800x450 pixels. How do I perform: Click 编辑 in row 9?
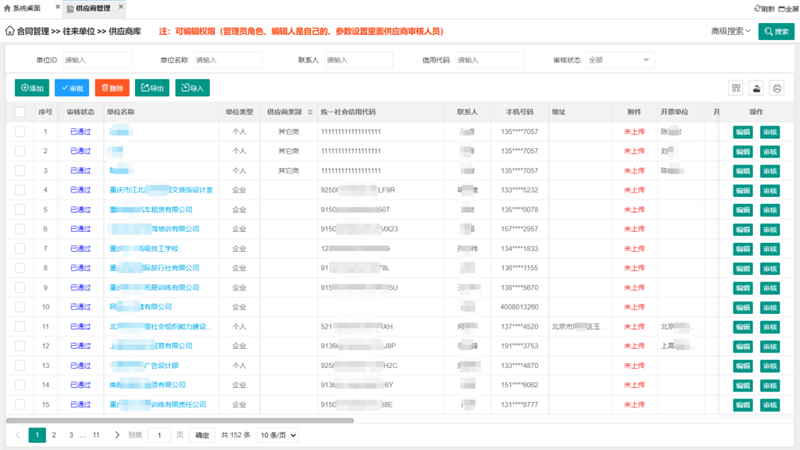click(743, 288)
